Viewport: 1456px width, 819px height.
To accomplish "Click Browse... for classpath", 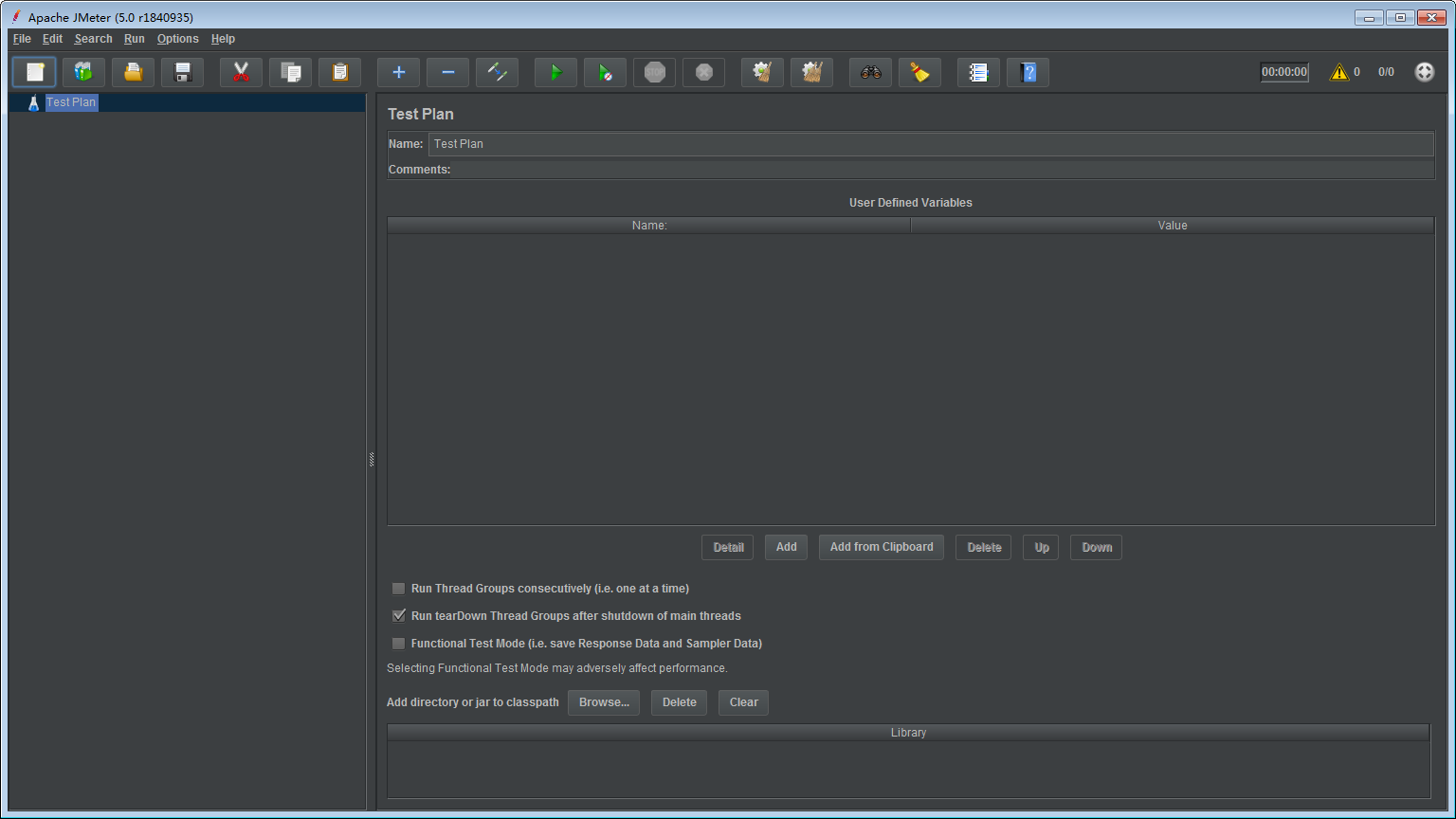I will click(x=604, y=702).
